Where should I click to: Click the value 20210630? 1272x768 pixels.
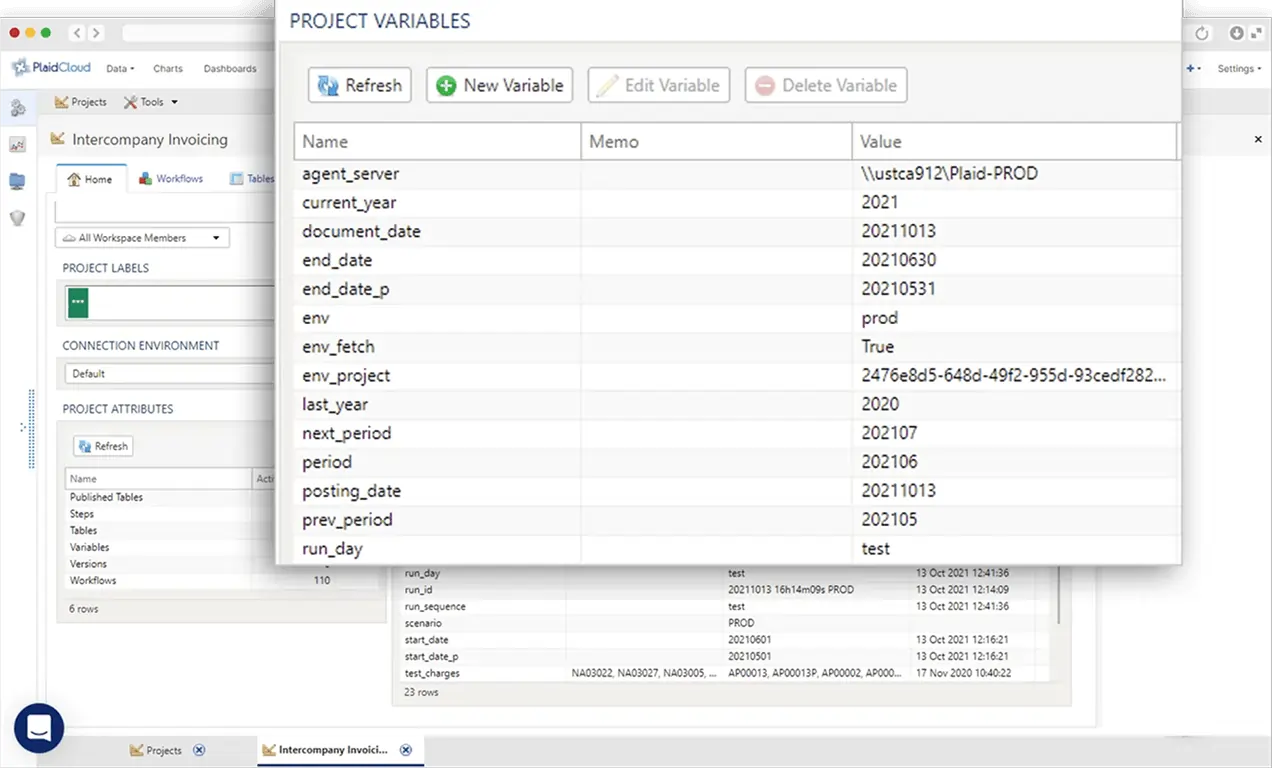coord(898,260)
